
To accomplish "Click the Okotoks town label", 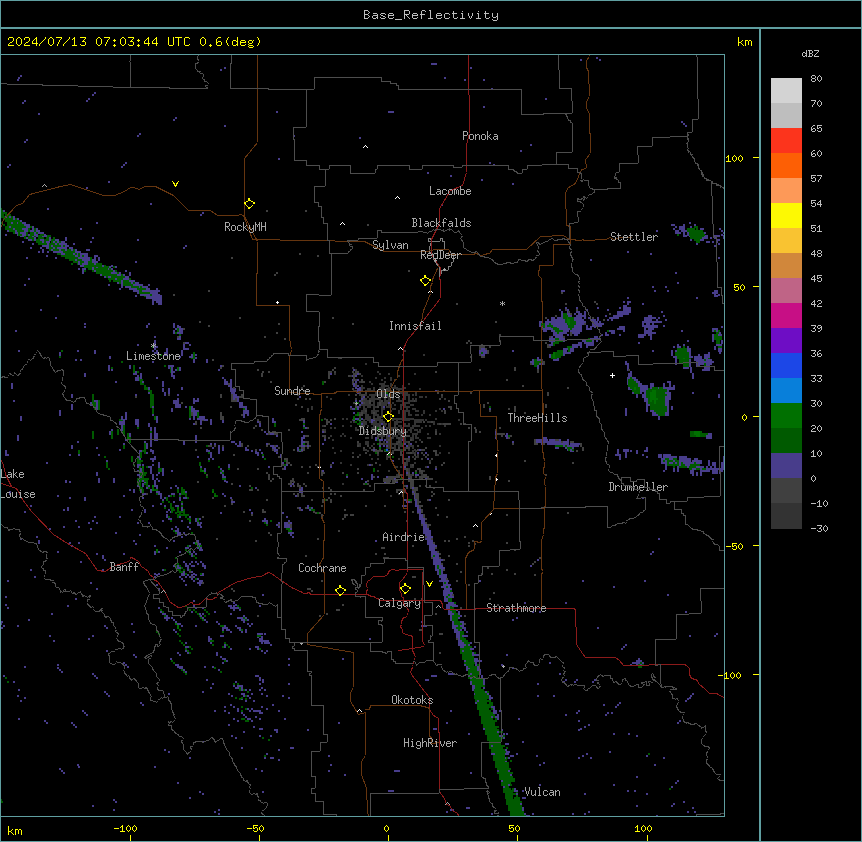I will pos(412,700).
